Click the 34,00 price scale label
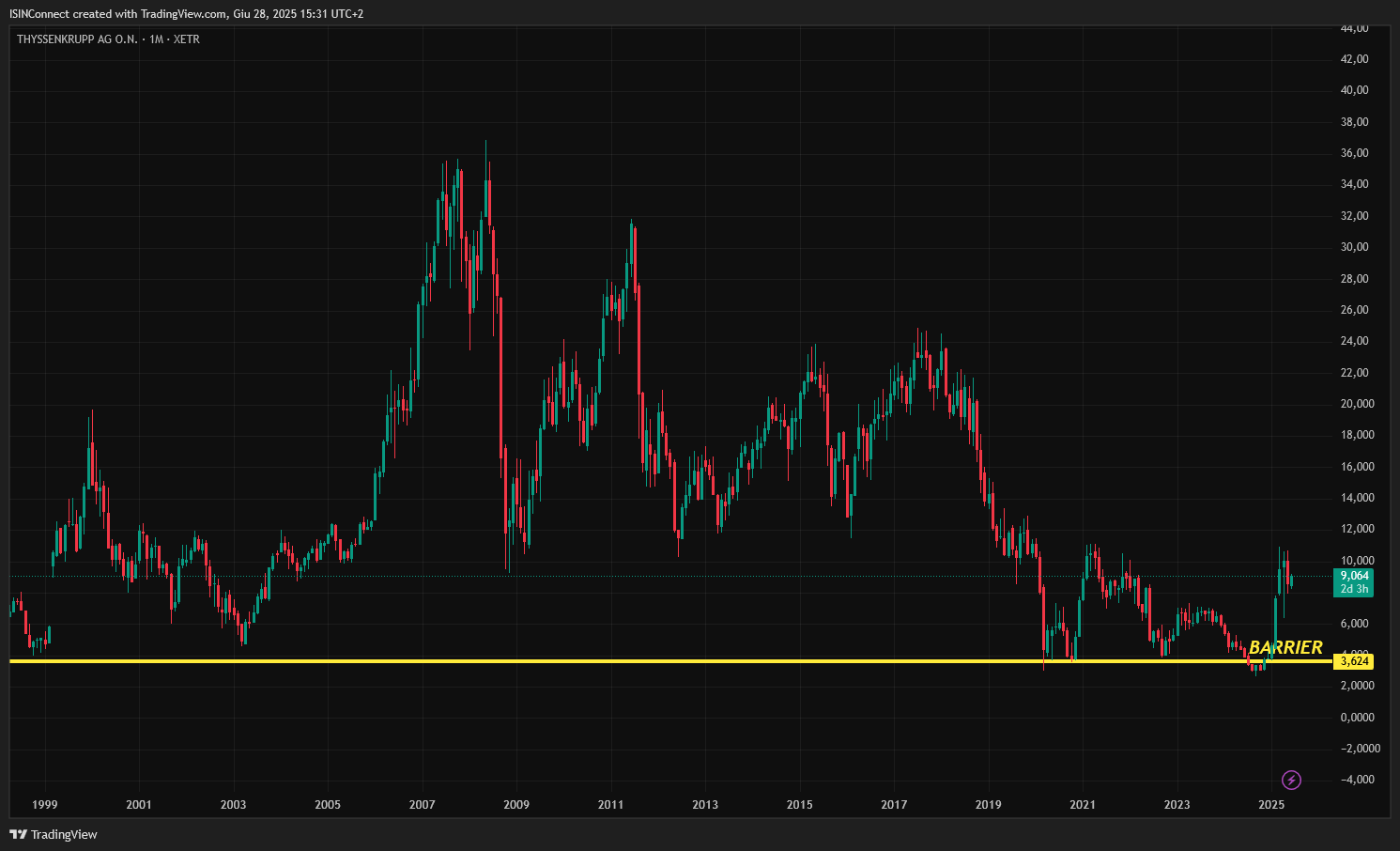This screenshot has height=851, width=1400. point(1355,184)
